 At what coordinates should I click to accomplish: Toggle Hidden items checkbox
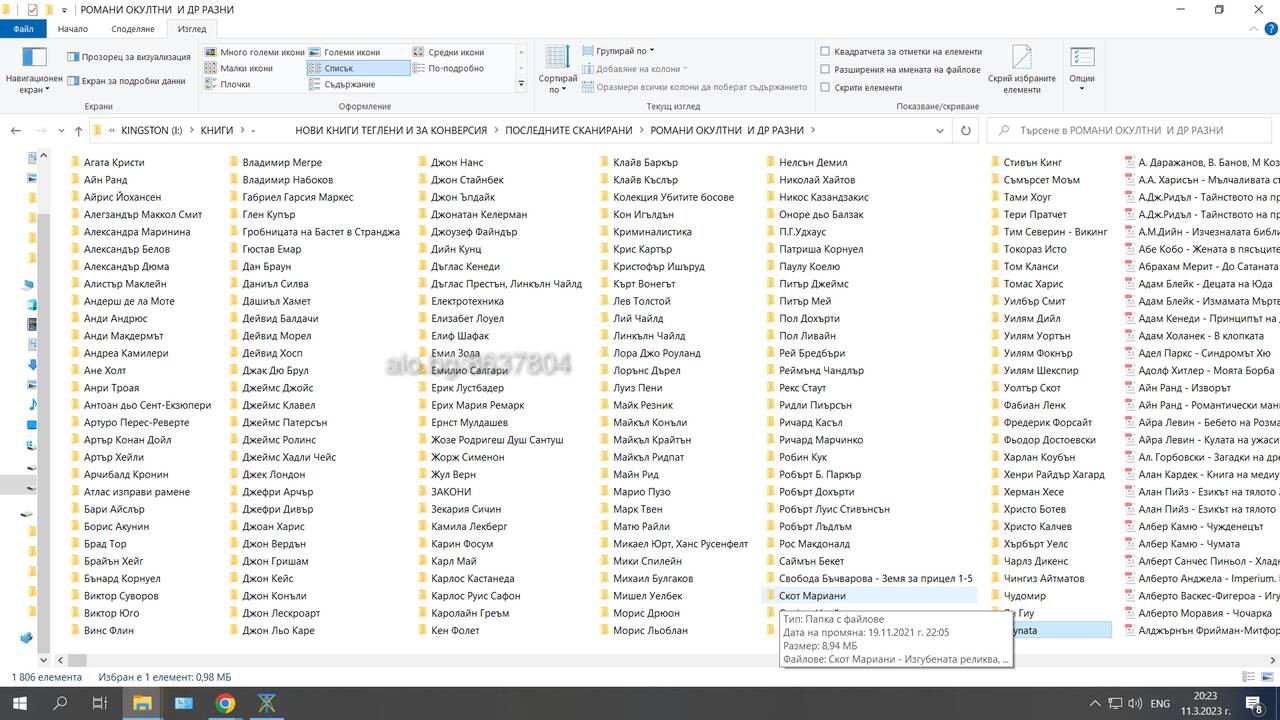pyautogui.click(x=860, y=88)
